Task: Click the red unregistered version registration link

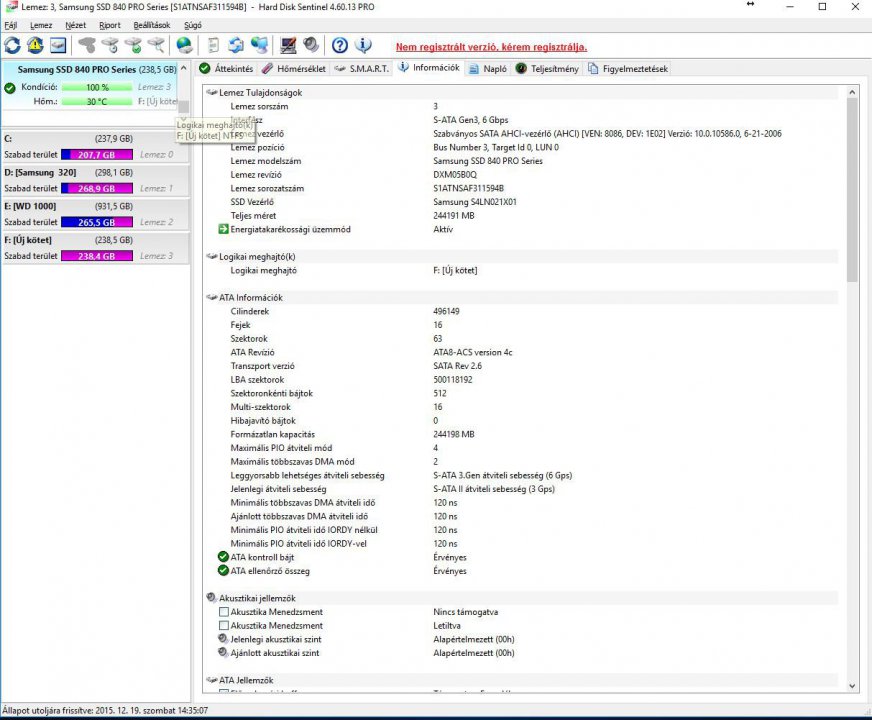Action: (x=491, y=47)
